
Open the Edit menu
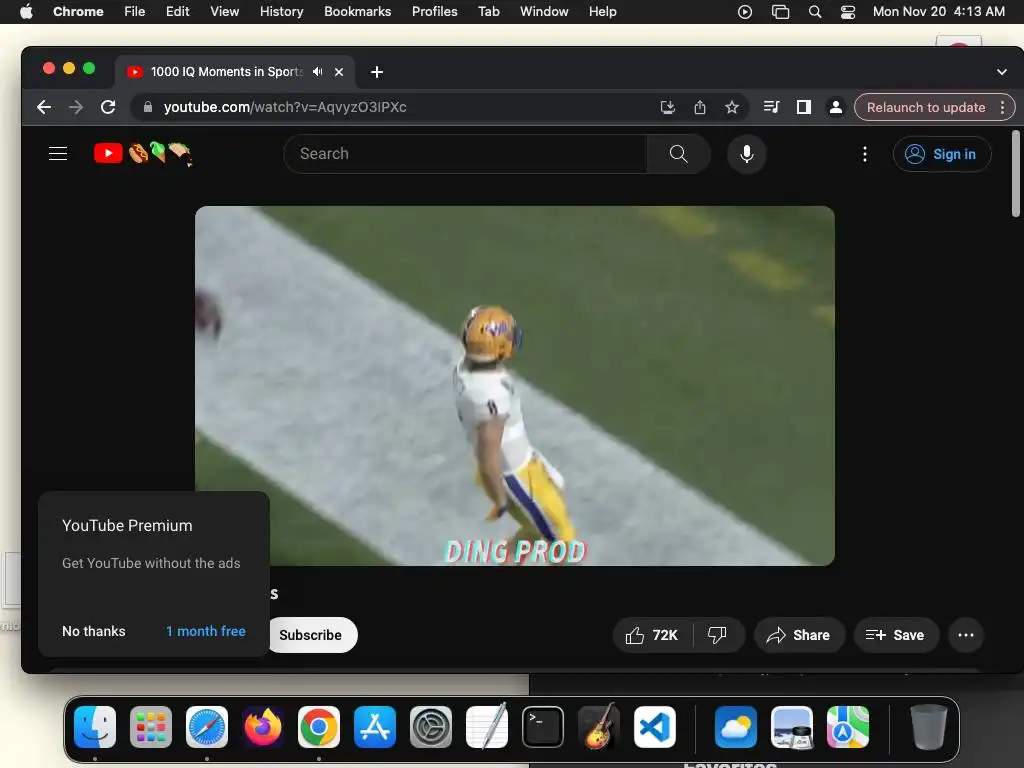(177, 12)
